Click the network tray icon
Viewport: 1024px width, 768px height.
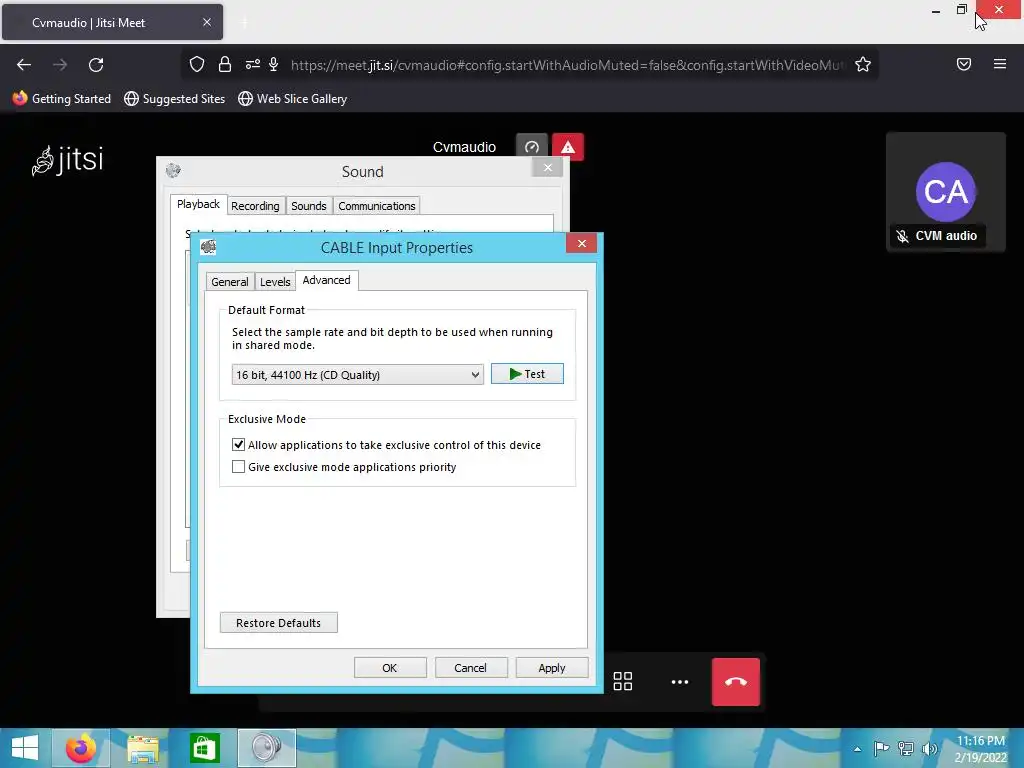coord(906,748)
